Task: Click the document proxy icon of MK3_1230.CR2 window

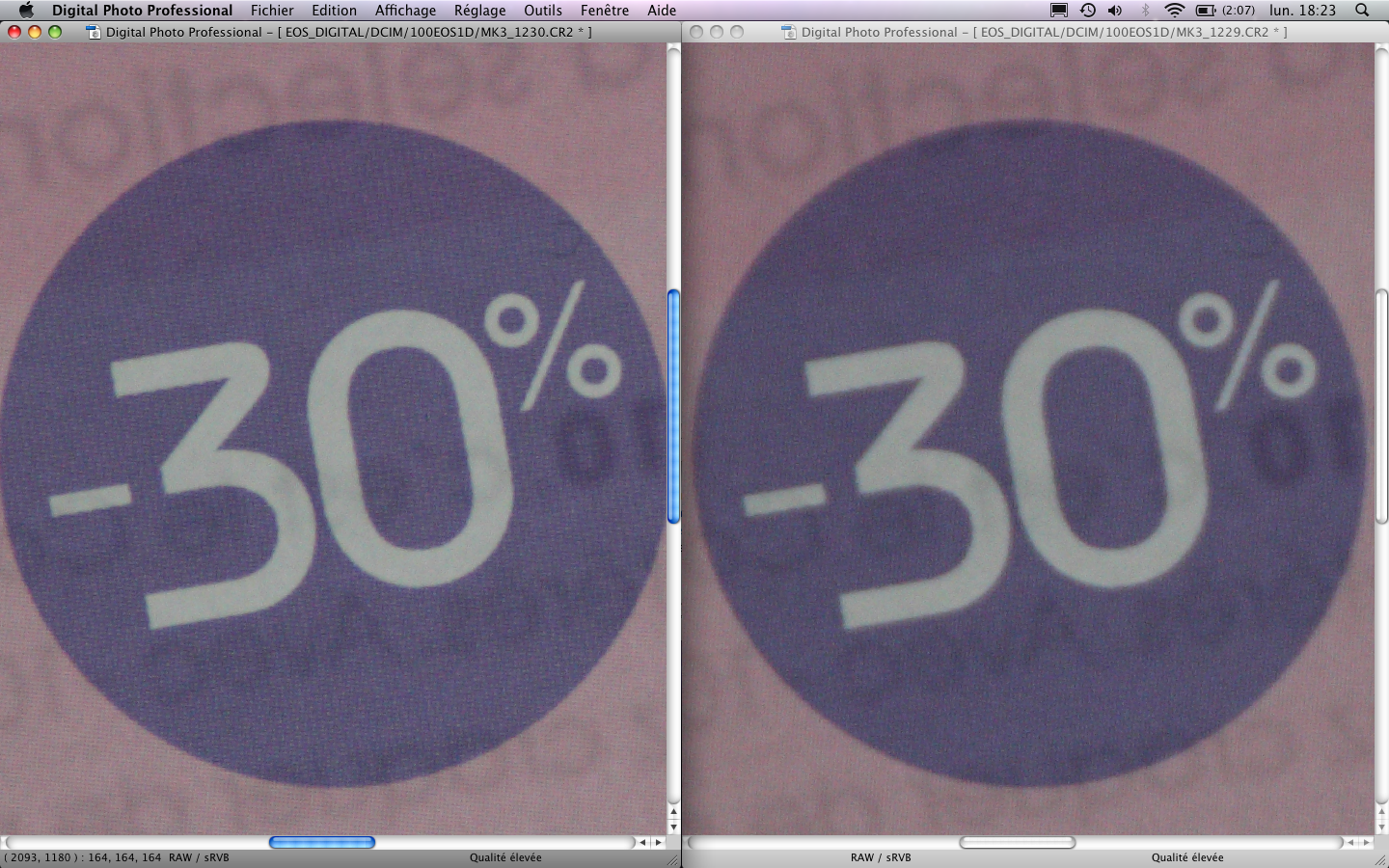Action: pos(94,32)
